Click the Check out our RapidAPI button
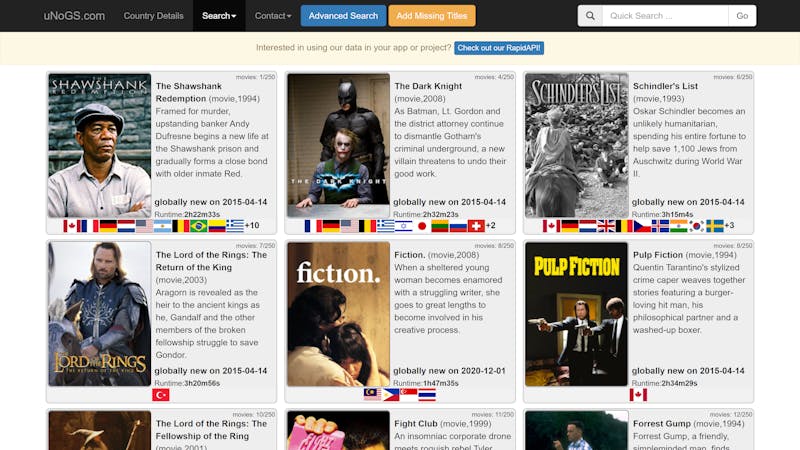This screenshot has width=800, height=450. 499,48
